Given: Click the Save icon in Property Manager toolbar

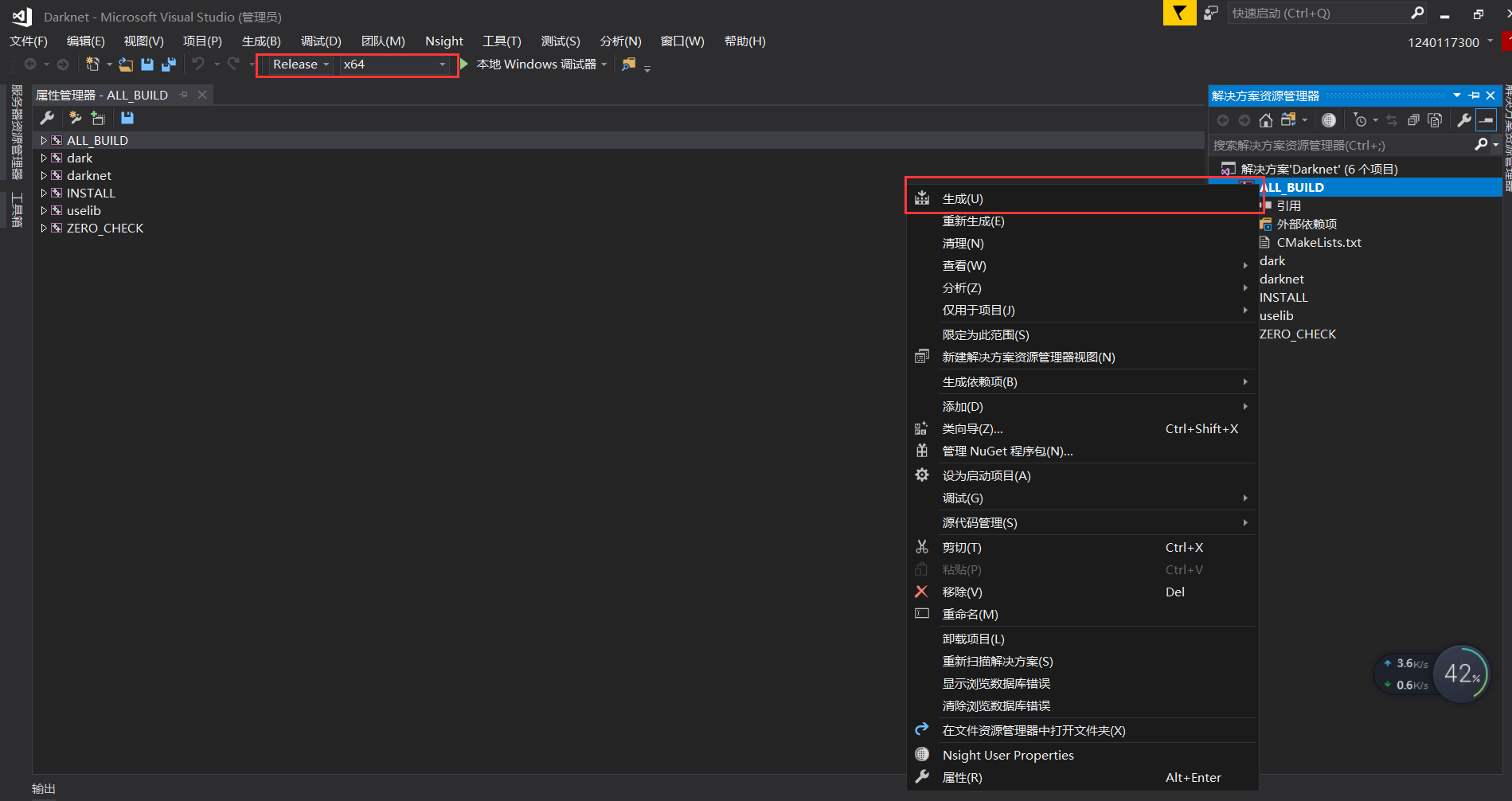Looking at the screenshot, I should [127, 118].
